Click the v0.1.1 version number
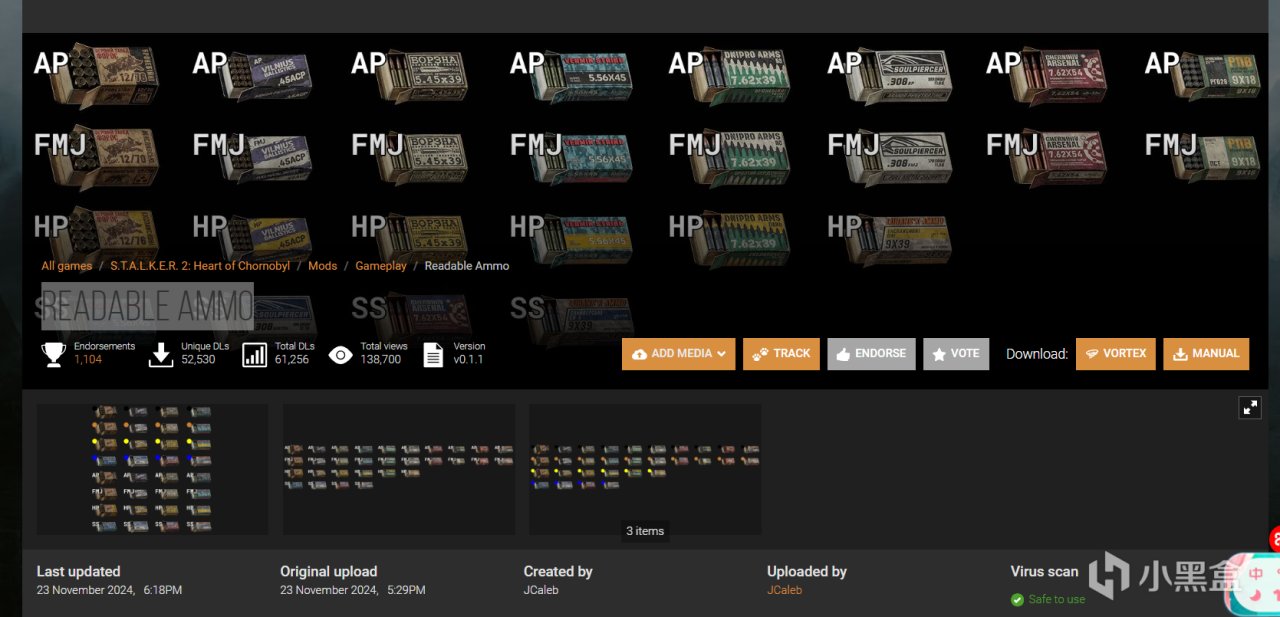 468,359
